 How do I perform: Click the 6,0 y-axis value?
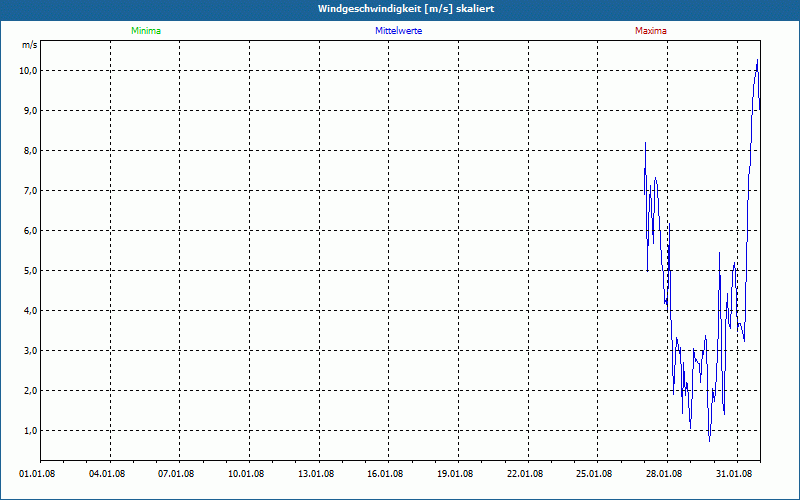[x=30, y=231]
